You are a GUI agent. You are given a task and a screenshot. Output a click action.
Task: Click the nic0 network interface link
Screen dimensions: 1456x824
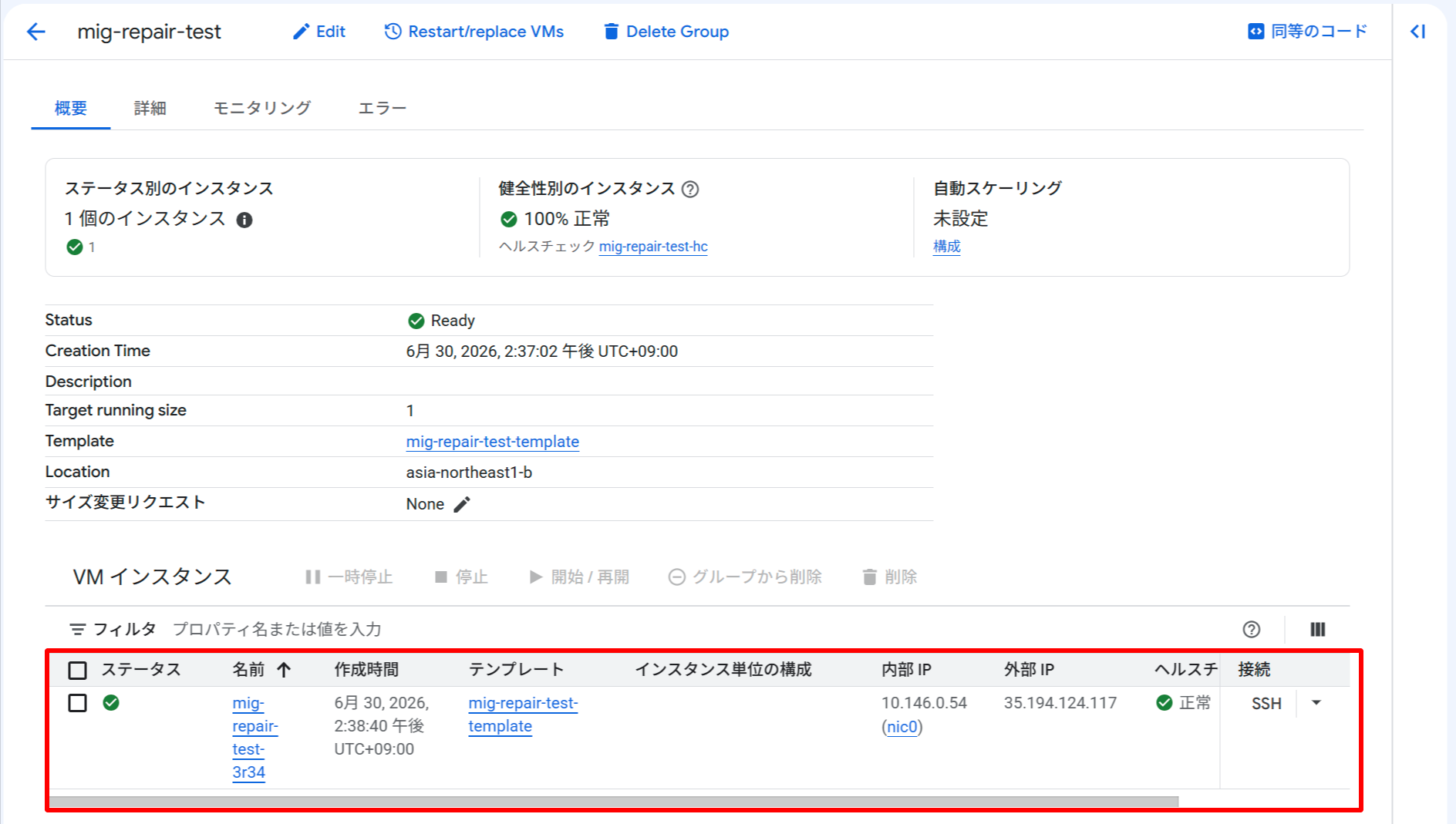902,727
